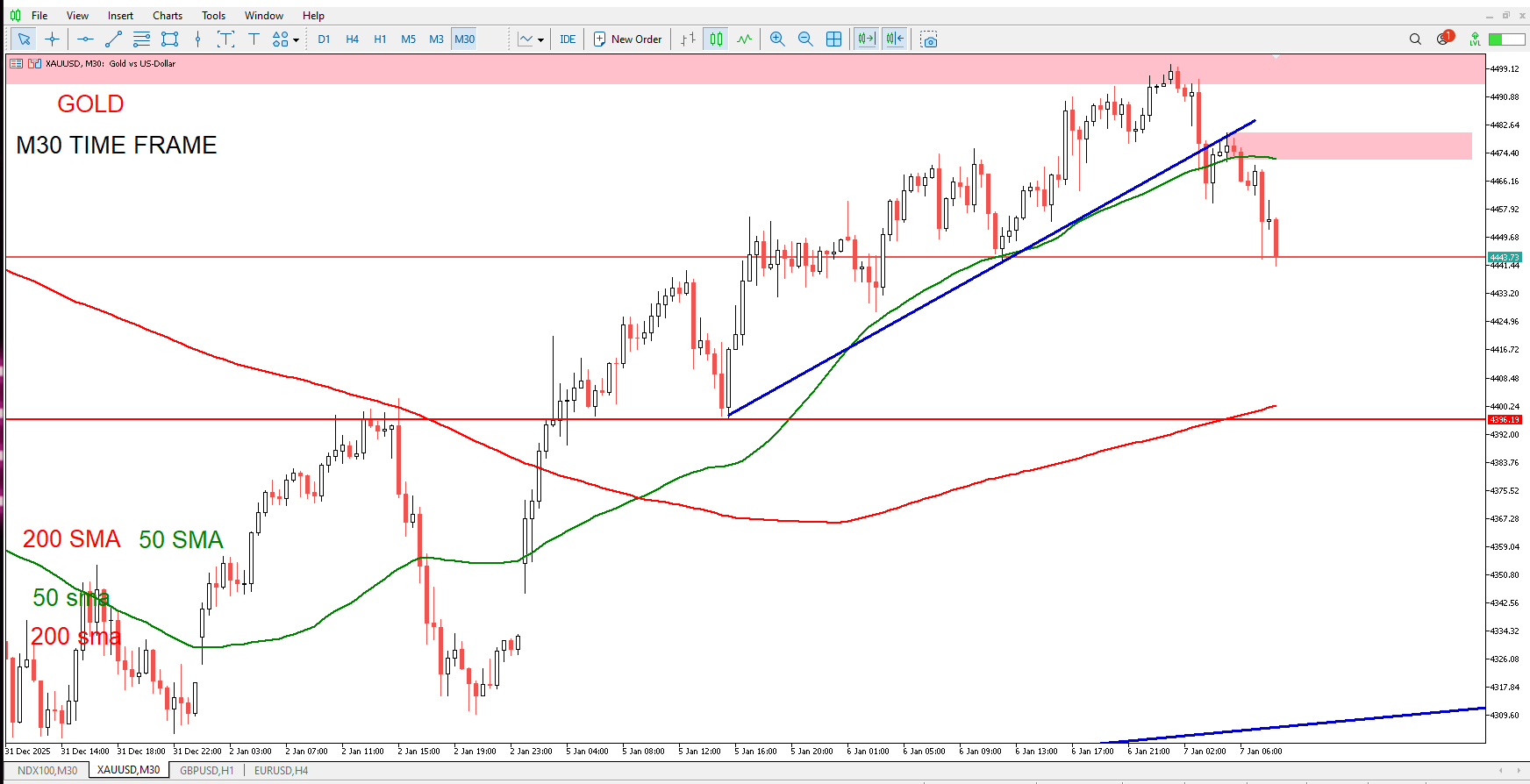The image size is (1530, 784).
Task: Tile chart windows with grid icon
Action: pyautogui.click(x=833, y=39)
